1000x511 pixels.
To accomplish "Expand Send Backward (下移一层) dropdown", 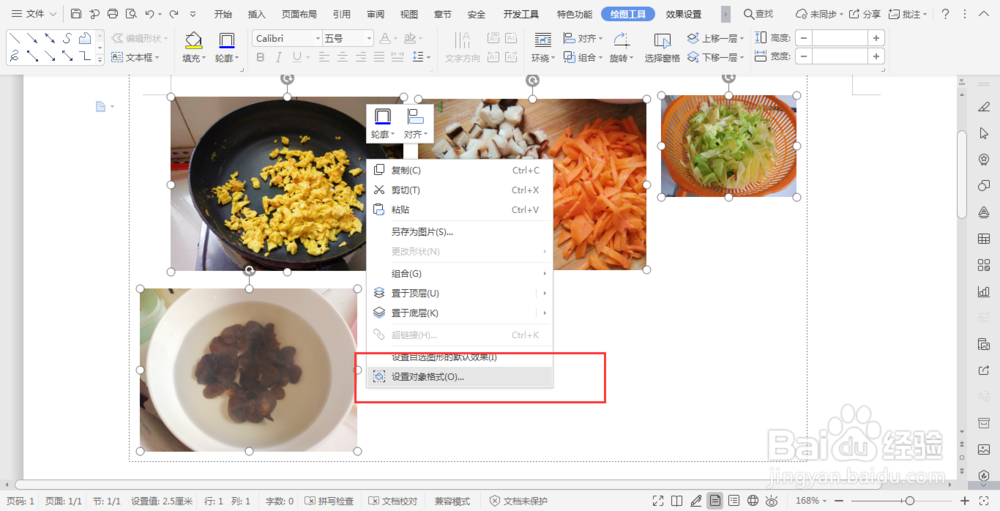I will tap(742, 57).
